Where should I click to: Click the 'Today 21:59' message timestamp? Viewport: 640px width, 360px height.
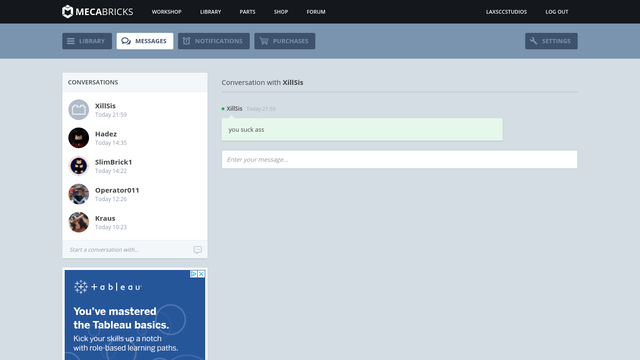click(261, 109)
